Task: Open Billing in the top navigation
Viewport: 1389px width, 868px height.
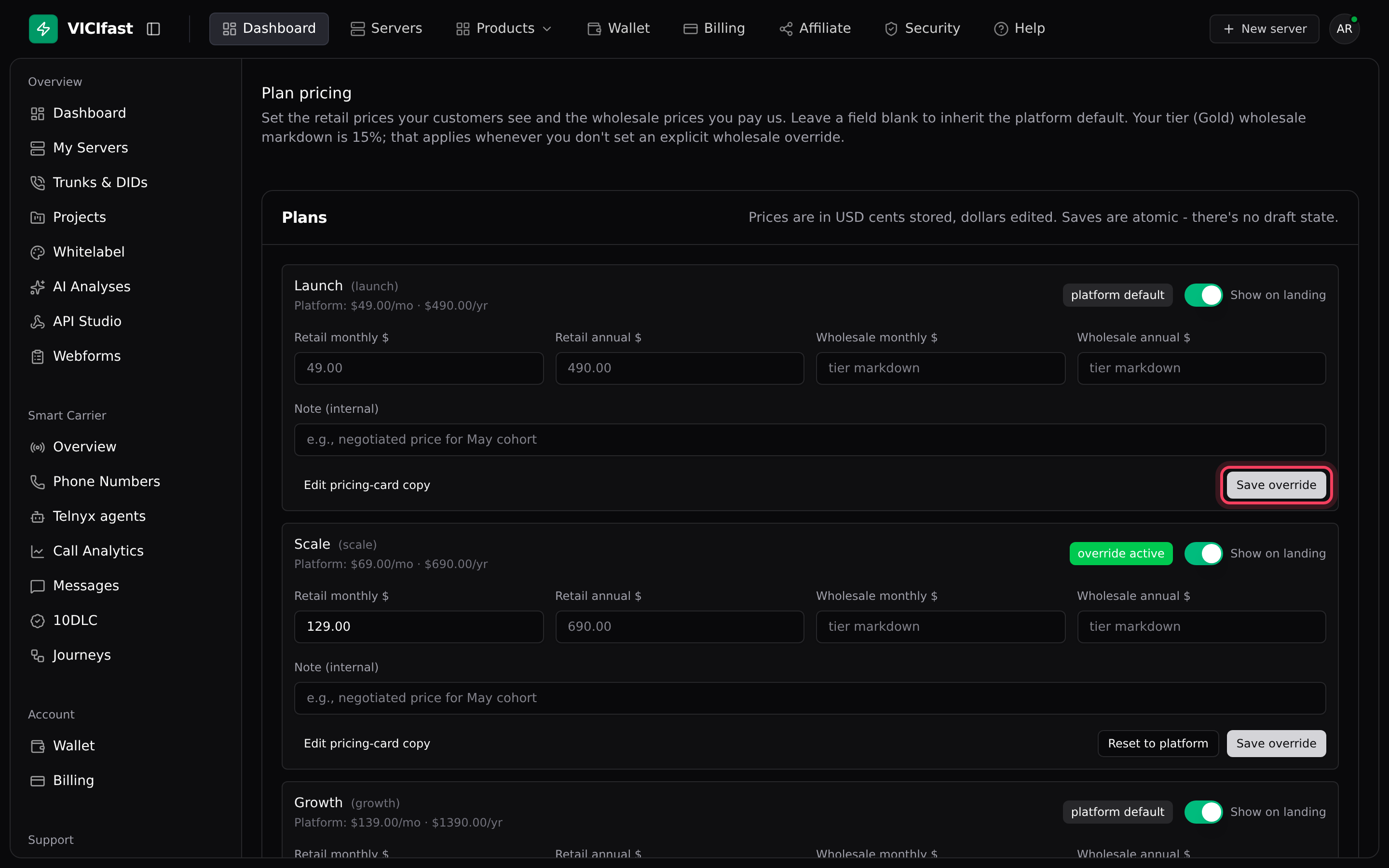Action: click(x=714, y=29)
